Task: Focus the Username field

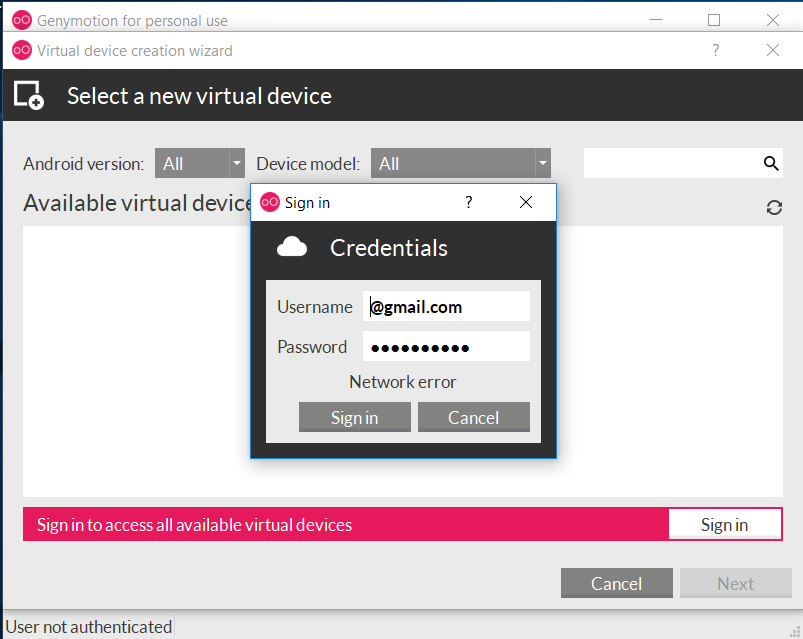Action: (446, 306)
